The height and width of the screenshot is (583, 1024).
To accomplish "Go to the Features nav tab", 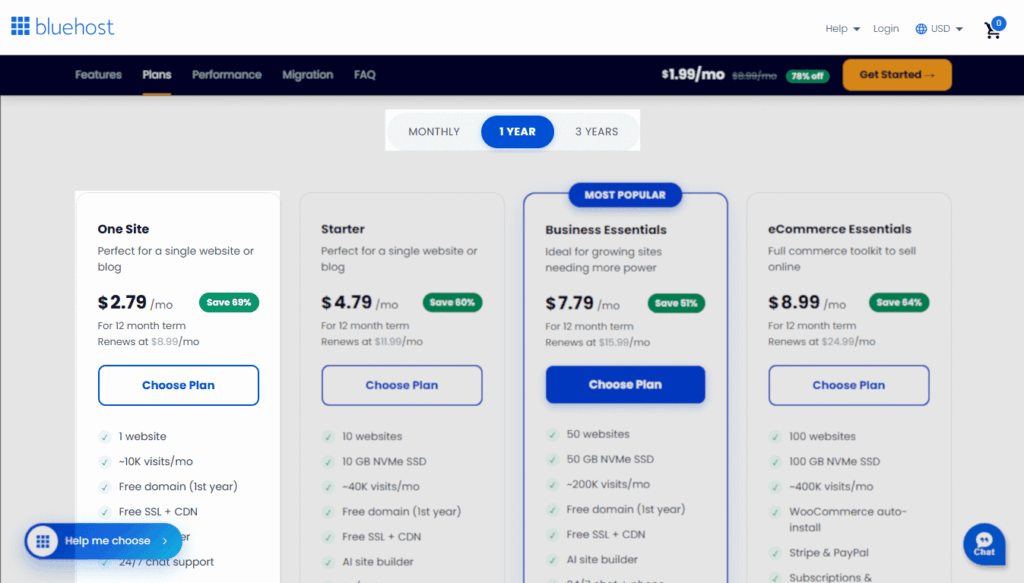I will point(98,74).
